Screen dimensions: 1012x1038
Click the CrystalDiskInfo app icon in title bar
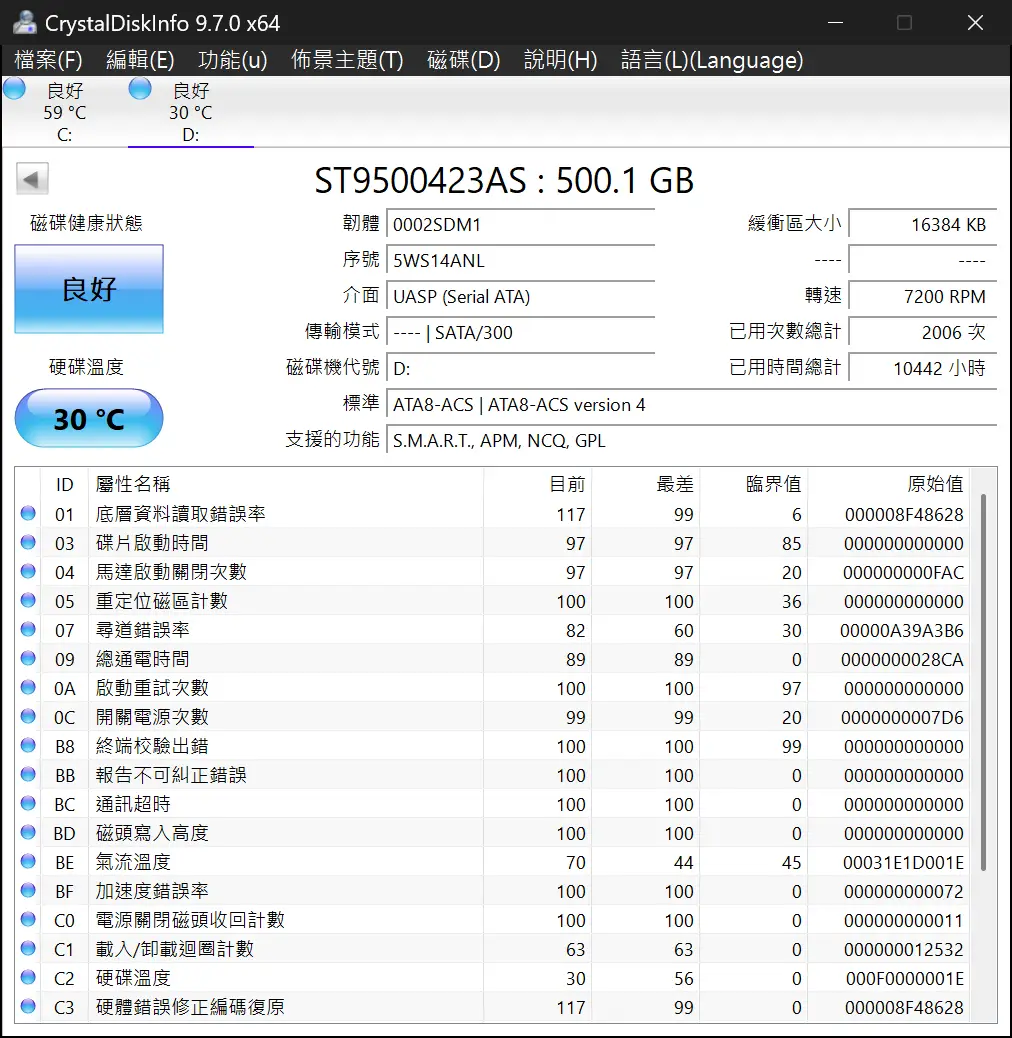24,23
